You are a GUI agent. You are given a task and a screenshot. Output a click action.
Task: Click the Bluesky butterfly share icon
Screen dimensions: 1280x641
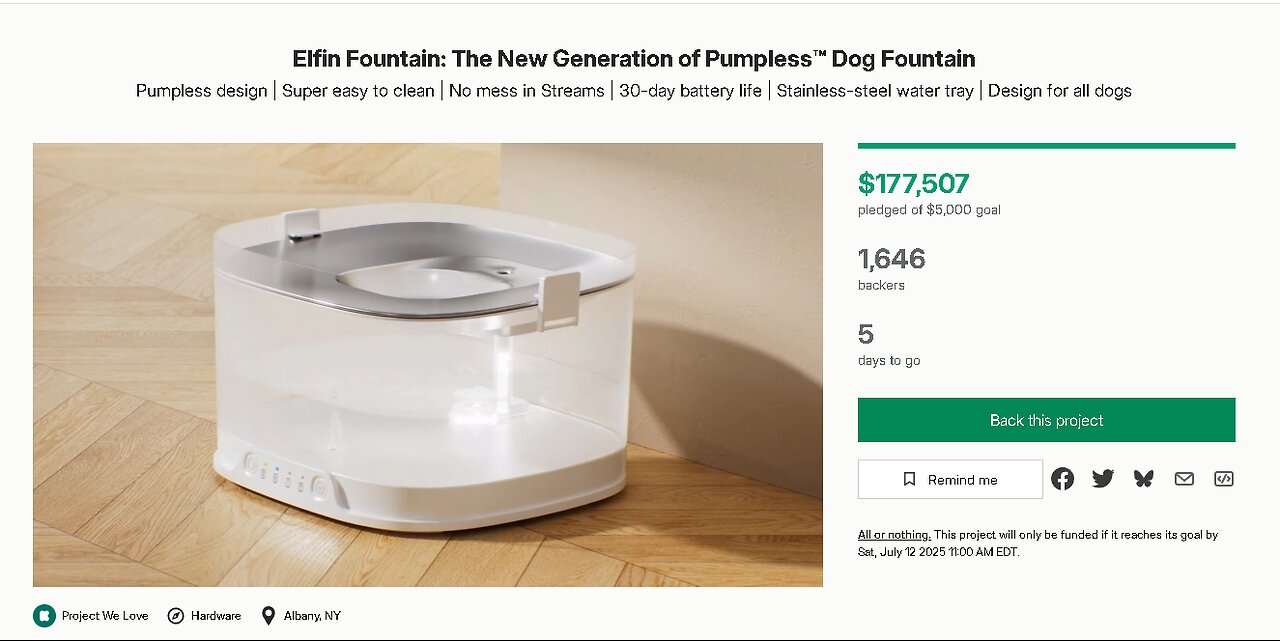[1144, 479]
